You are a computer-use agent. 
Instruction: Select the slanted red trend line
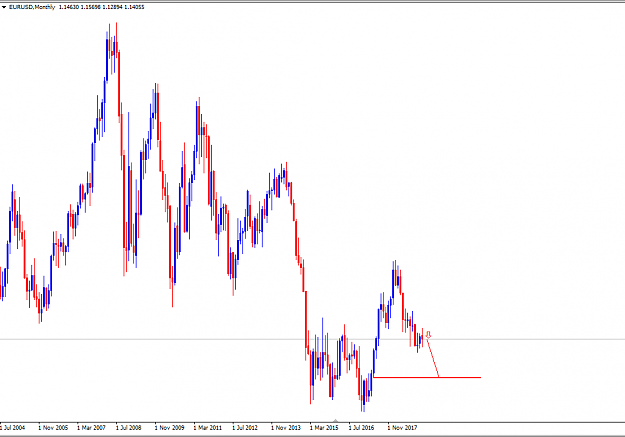point(433,358)
